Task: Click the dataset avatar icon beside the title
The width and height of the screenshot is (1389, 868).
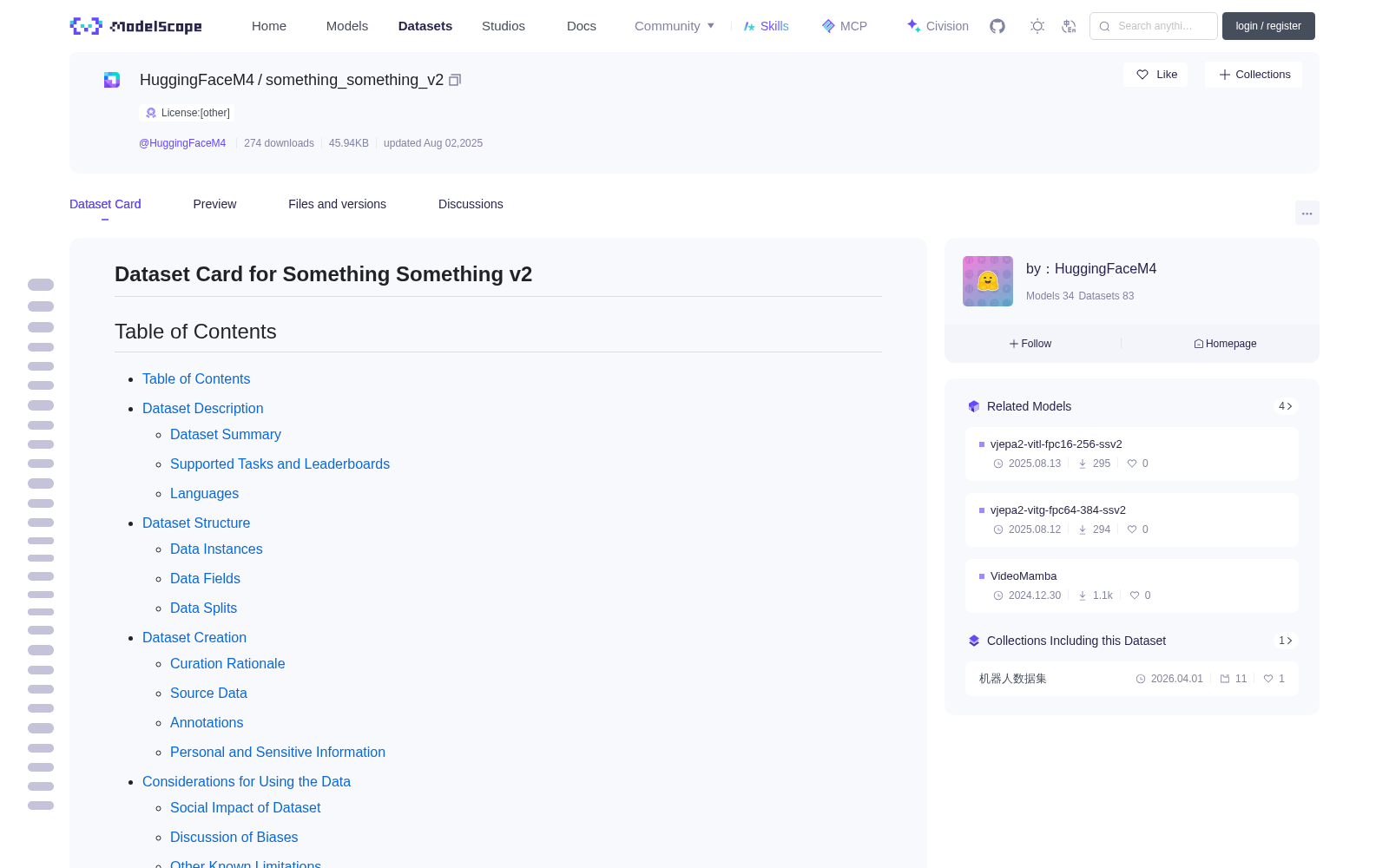Action: pyautogui.click(x=112, y=80)
